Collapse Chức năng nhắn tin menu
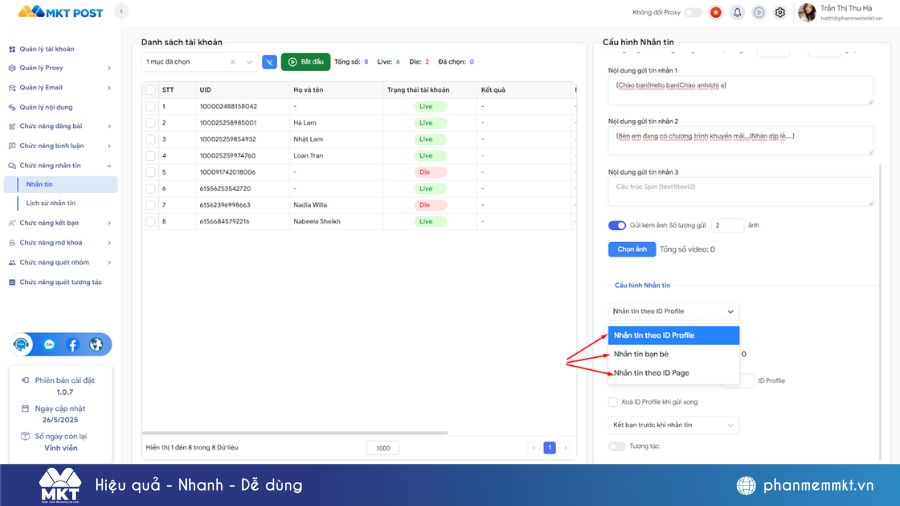This screenshot has width=900, height=506. (x=60, y=165)
